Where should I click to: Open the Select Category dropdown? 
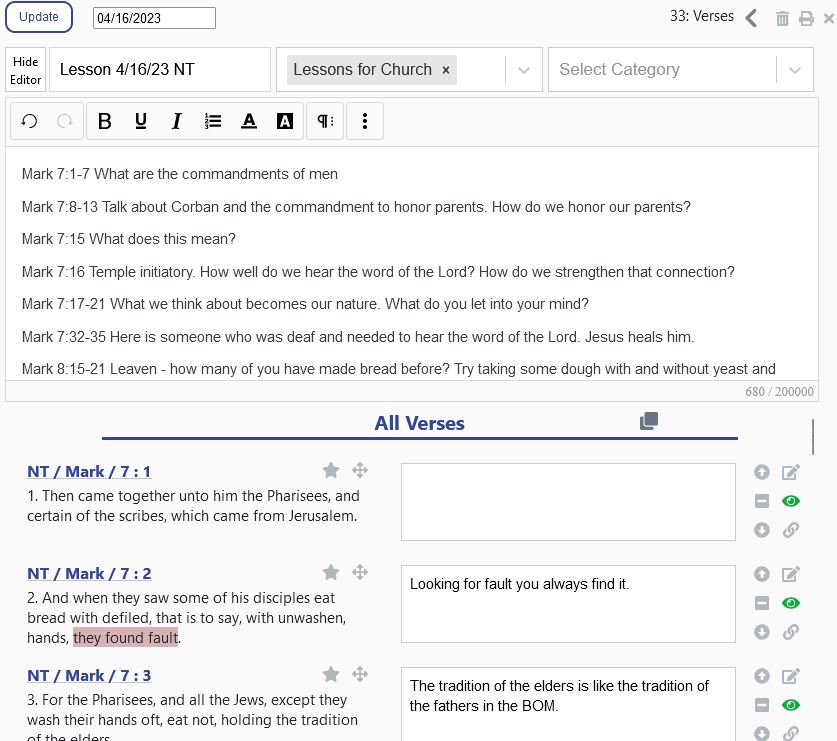[x=794, y=70]
